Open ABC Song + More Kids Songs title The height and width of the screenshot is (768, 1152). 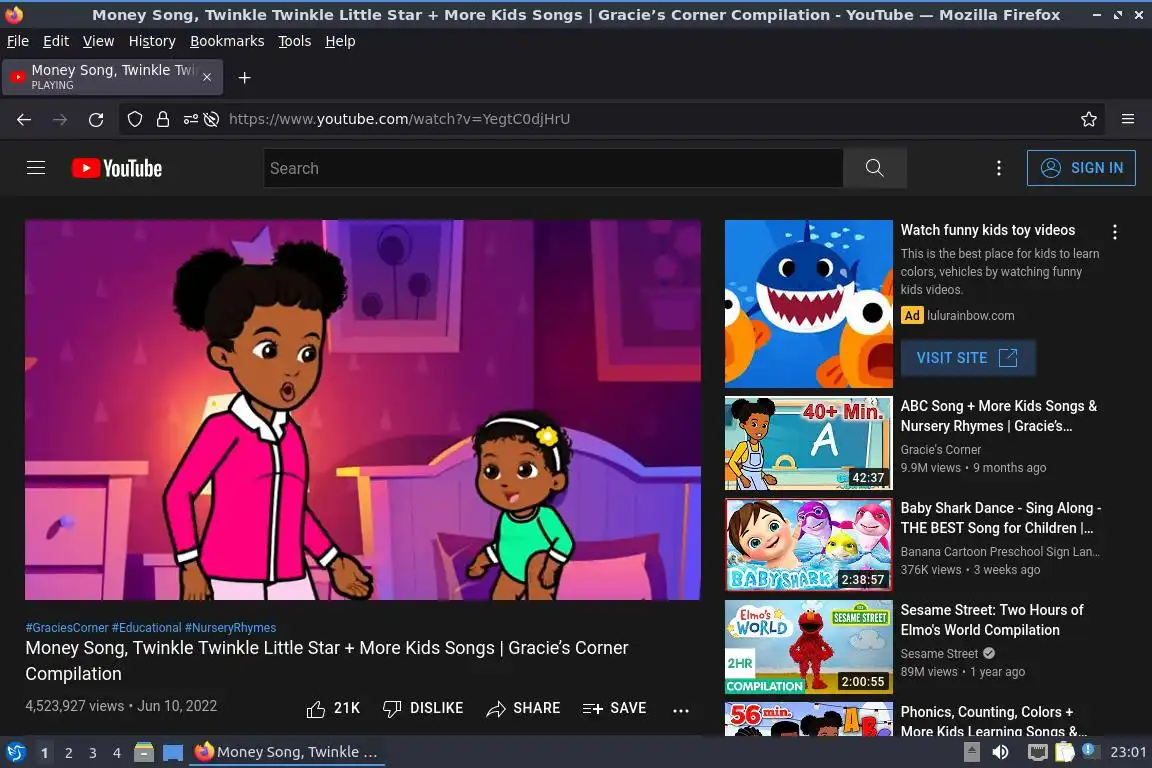pyautogui.click(x=998, y=416)
